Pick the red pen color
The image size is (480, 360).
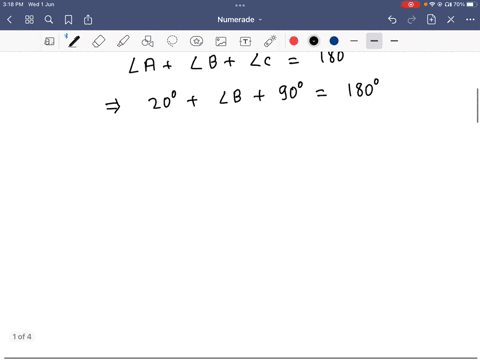pos(294,41)
